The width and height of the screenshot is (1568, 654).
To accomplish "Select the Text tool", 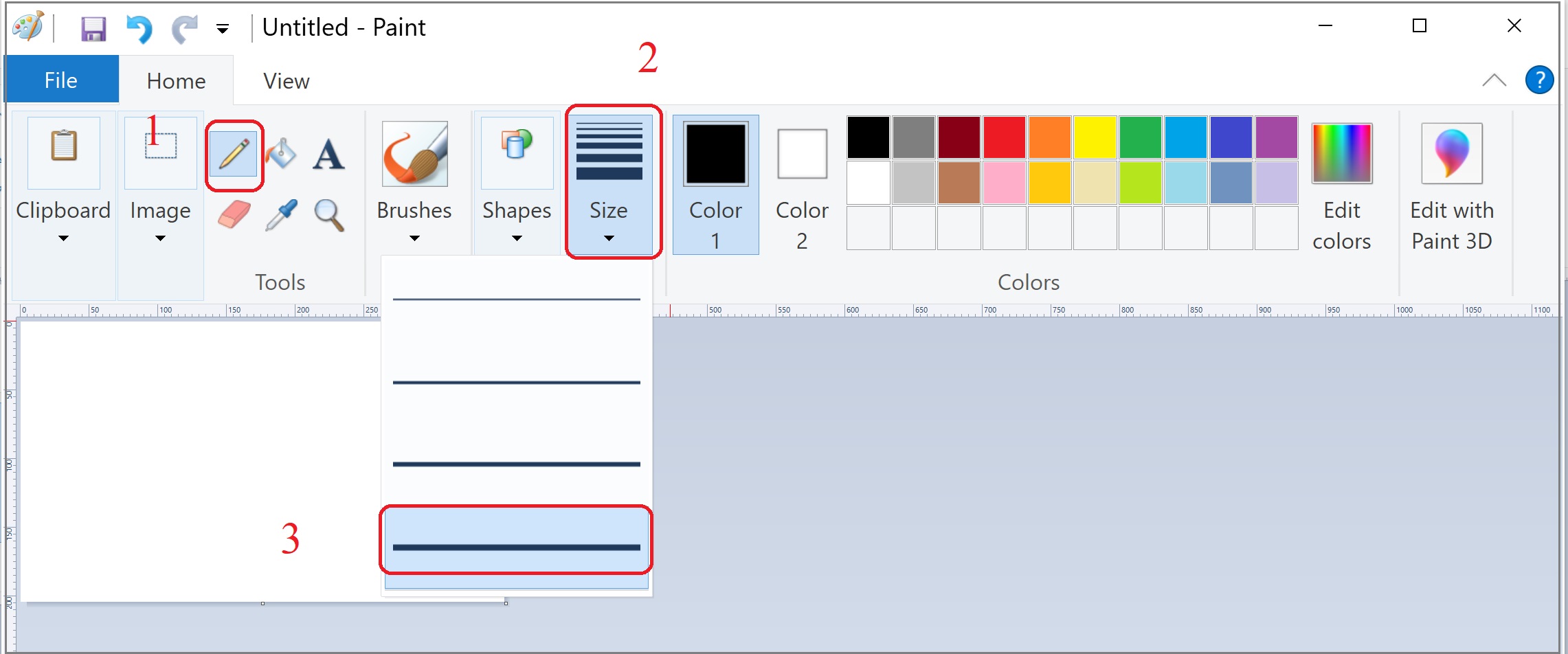I will pyautogui.click(x=328, y=154).
